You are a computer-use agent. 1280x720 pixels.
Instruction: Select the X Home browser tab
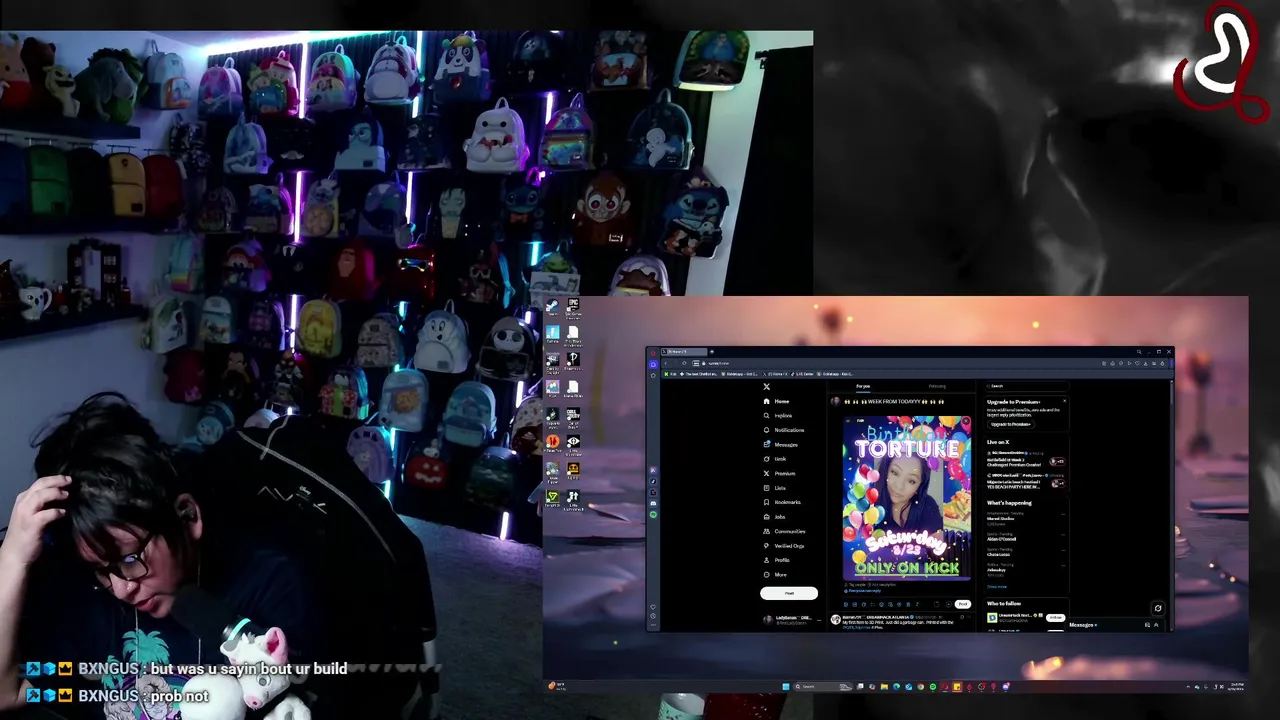tap(684, 352)
